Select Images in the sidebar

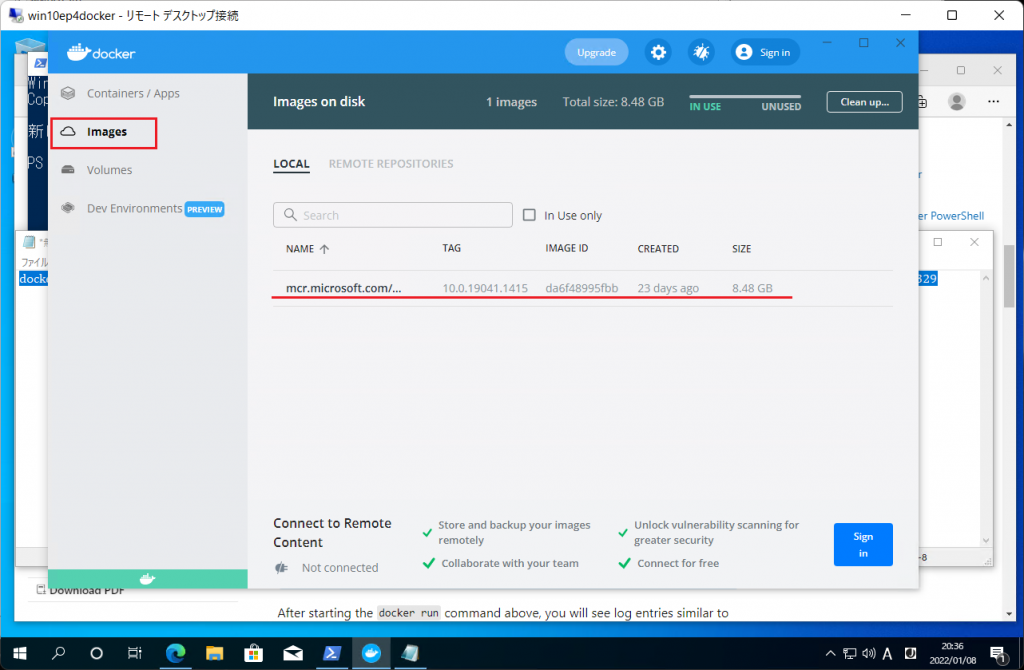pos(104,133)
